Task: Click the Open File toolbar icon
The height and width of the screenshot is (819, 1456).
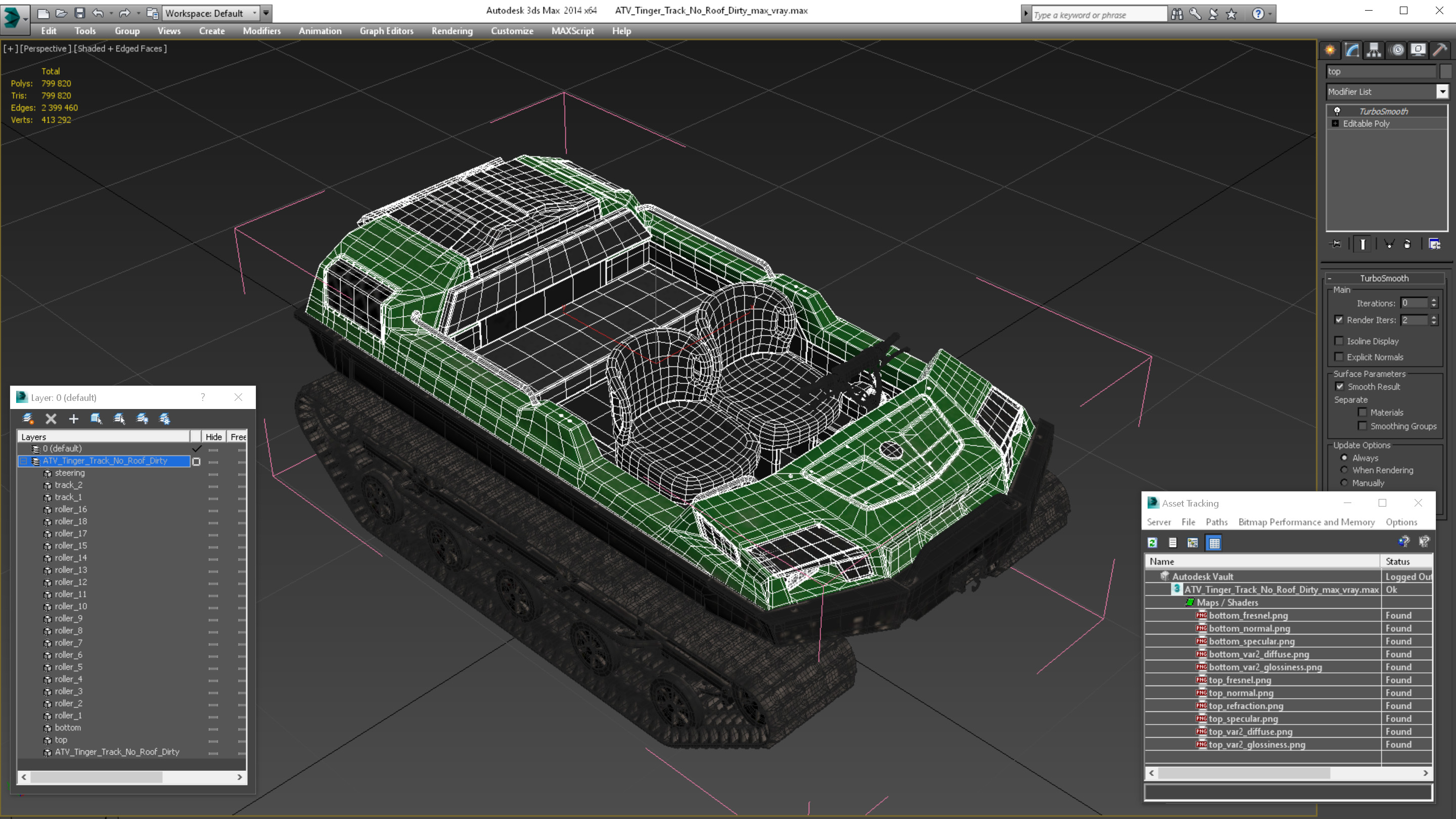Action: tap(62, 13)
